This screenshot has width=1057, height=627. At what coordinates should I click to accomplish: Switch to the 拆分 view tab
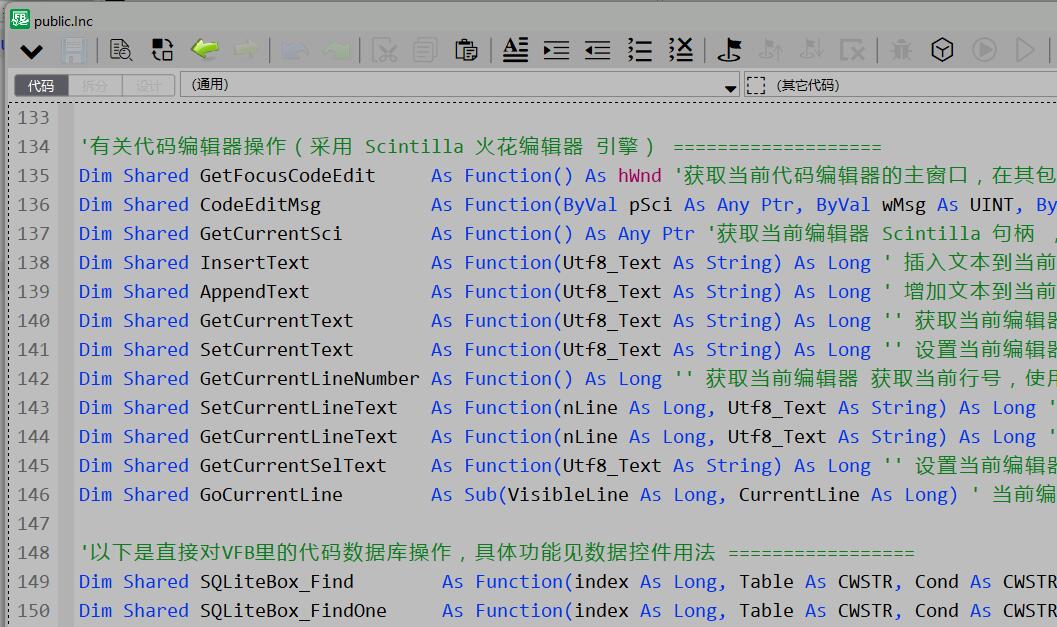point(95,86)
